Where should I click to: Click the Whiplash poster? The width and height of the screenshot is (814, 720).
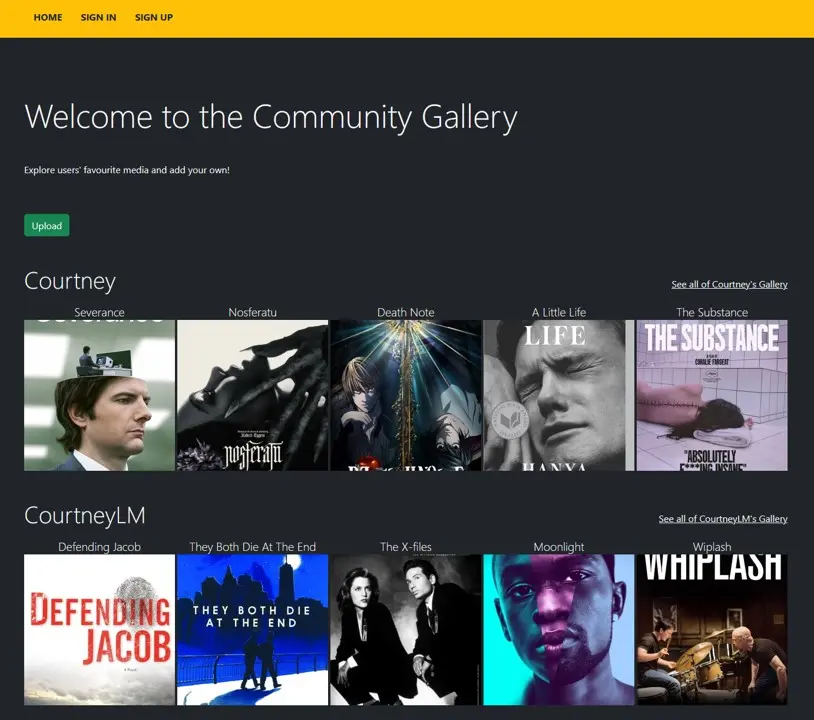click(x=711, y=629)
